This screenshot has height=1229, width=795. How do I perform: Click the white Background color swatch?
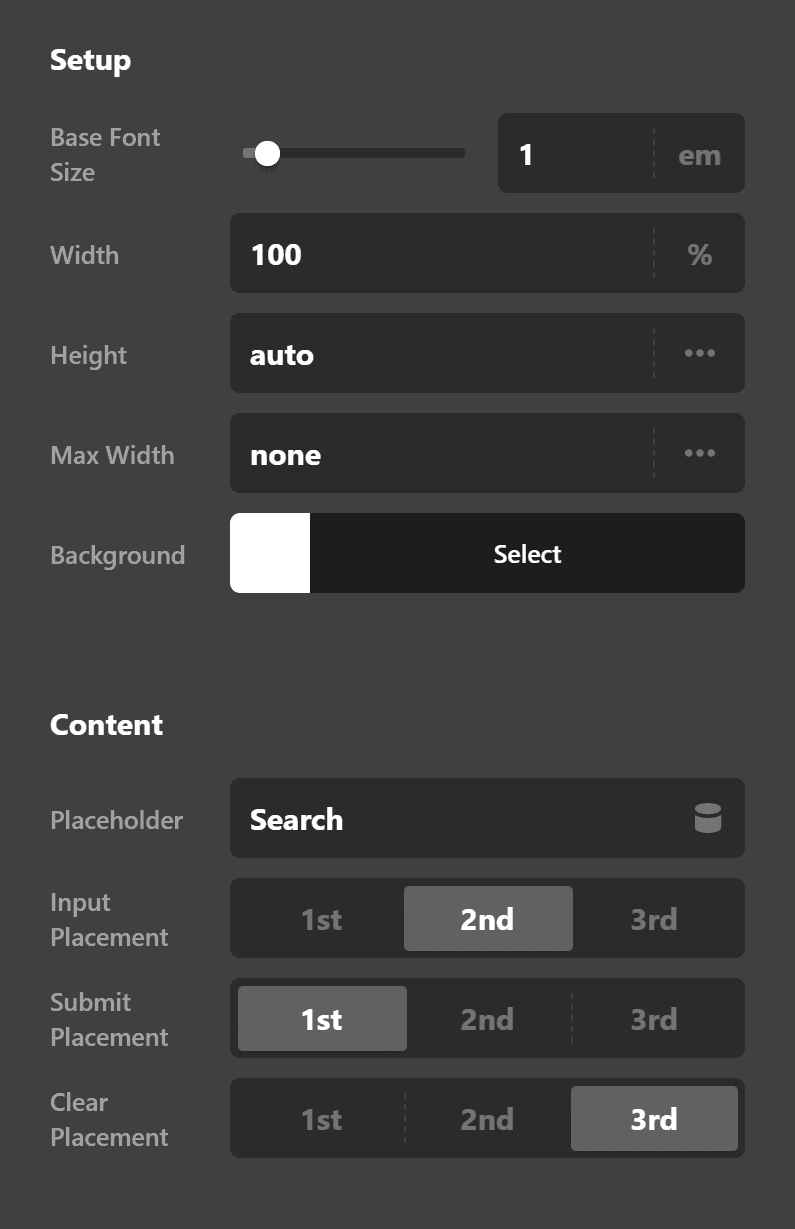(x=269, y=553)
